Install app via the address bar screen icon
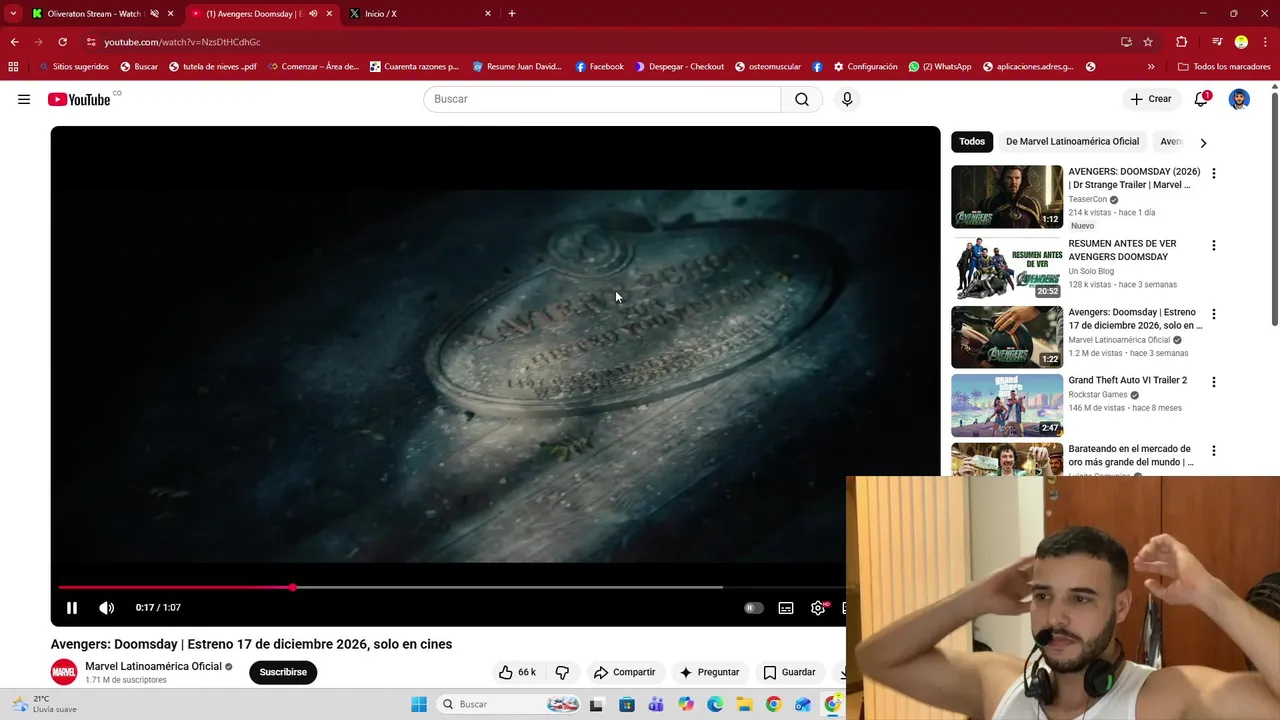1280x720 pixels. (x=1126, y=42)
